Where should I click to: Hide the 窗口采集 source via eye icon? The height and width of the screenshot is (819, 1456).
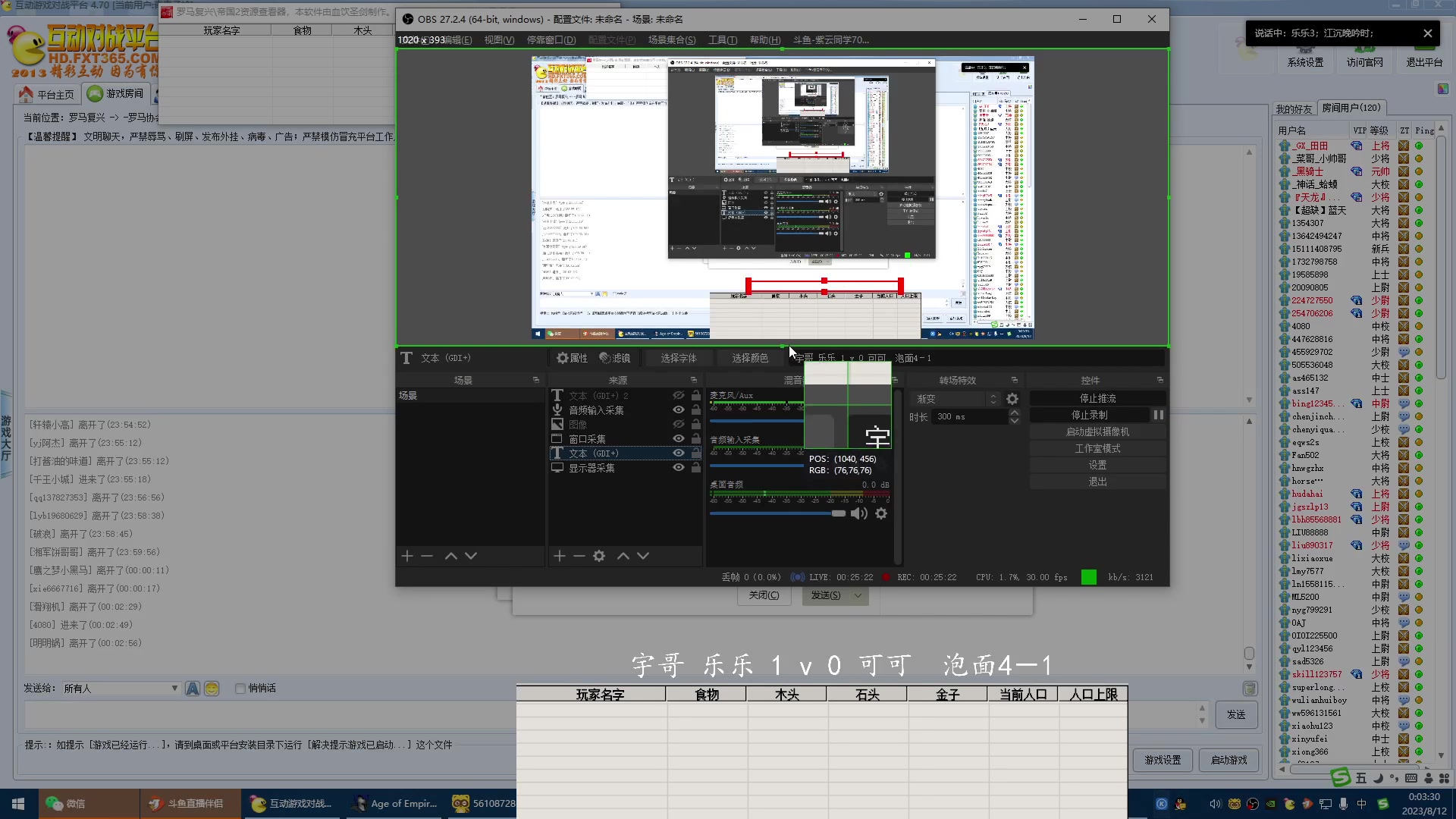tap(679, 438)
